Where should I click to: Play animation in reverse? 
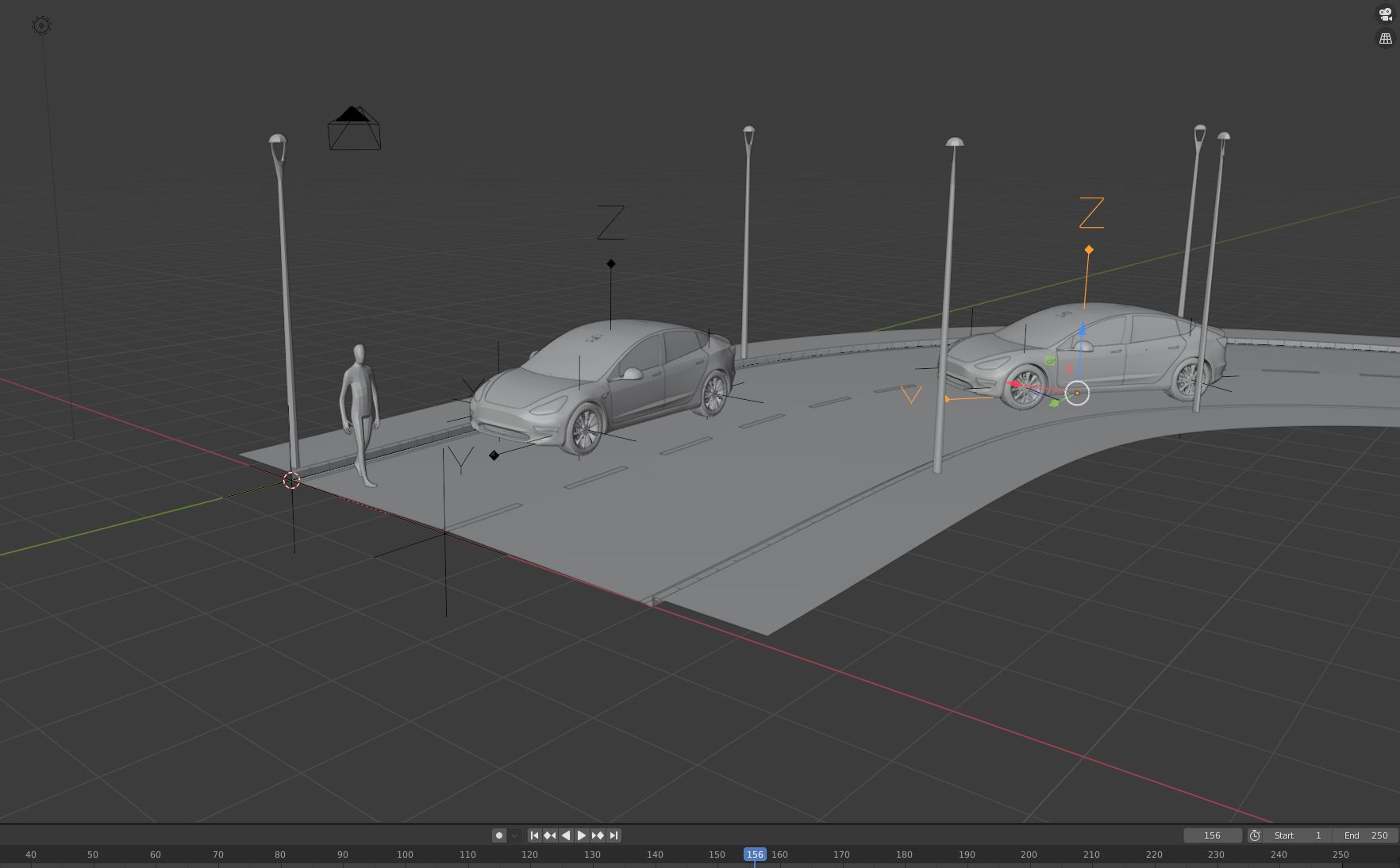tap(566, 835)
